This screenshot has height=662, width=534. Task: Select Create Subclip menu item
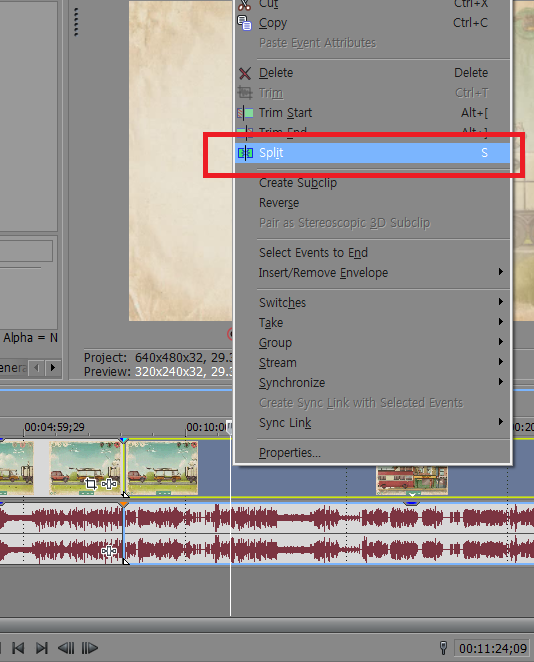(x=372, y=183)
